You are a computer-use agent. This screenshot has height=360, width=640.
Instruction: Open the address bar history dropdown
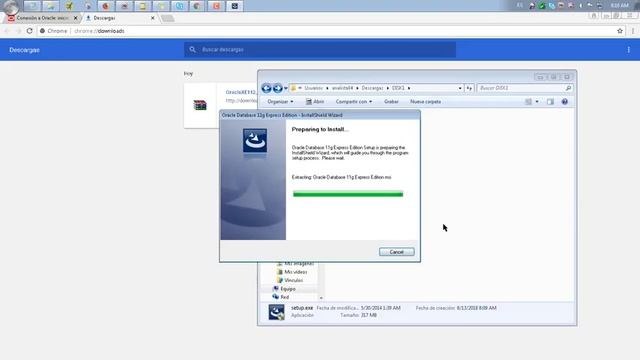coord(460,88)
